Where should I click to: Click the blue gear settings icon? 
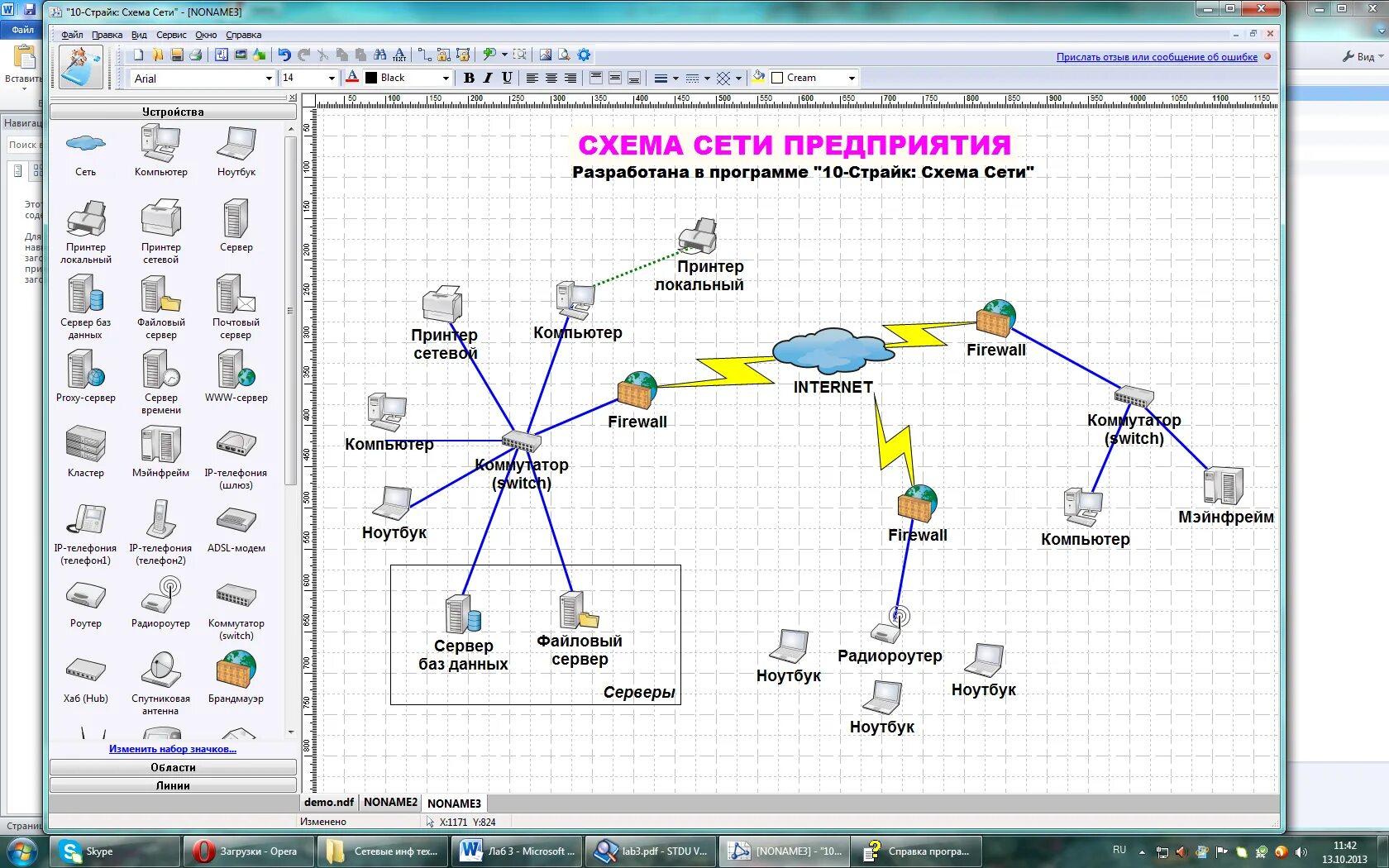585,55
